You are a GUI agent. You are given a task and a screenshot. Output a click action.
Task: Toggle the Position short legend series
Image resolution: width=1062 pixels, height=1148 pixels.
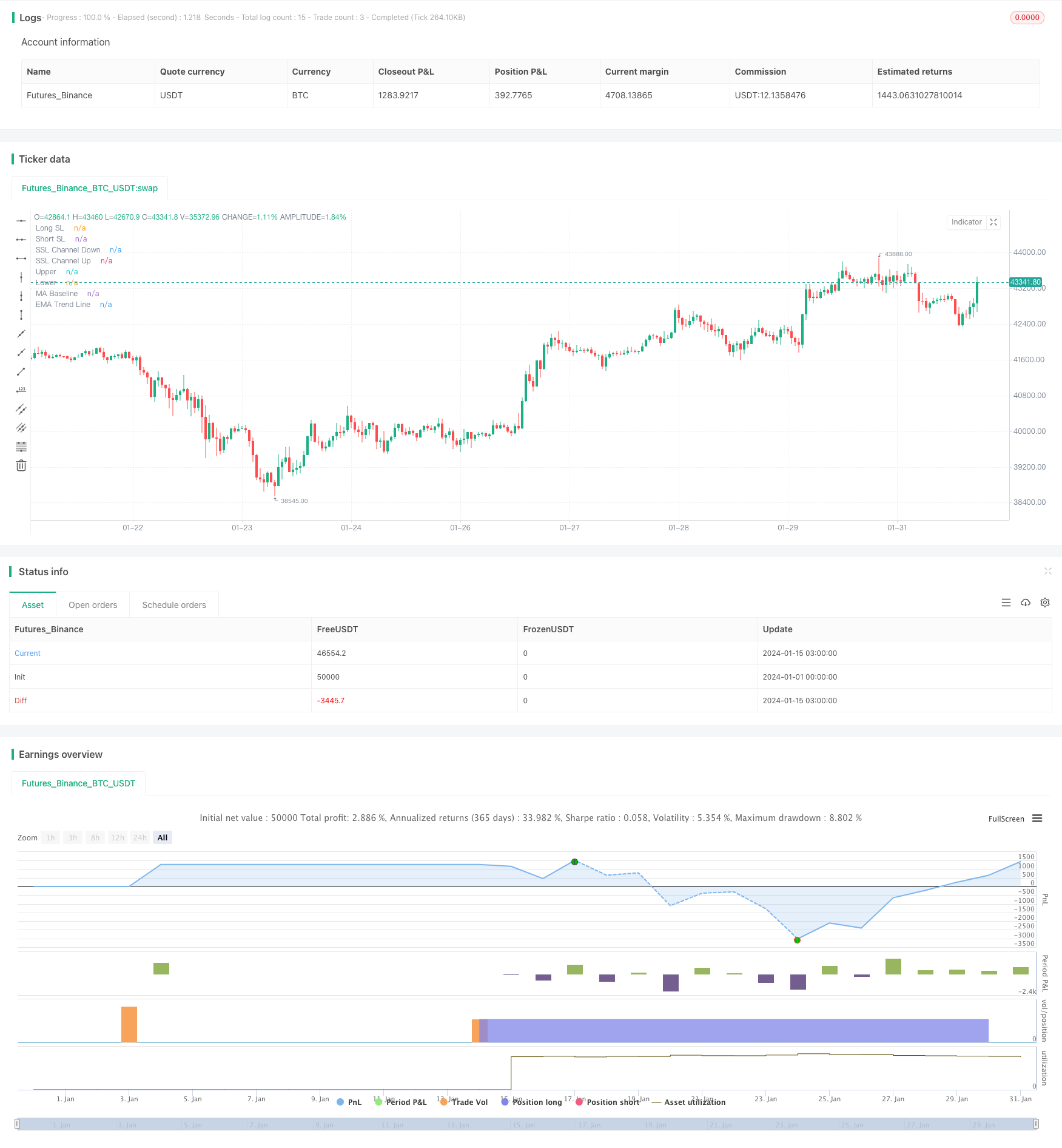608,1102
